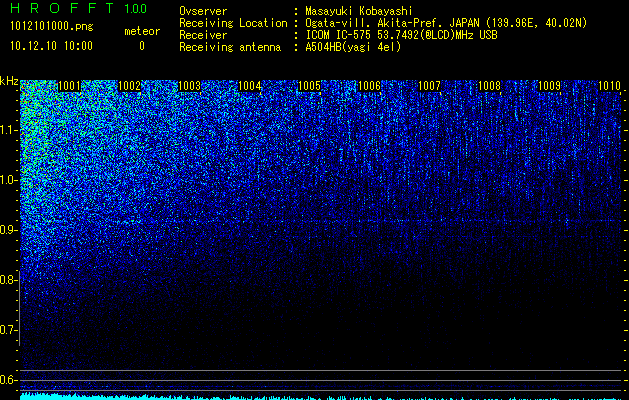Viewport: 629px width, 400px height.
Task: Click the 1003 time marker
Action: click(x=189, y=86)
